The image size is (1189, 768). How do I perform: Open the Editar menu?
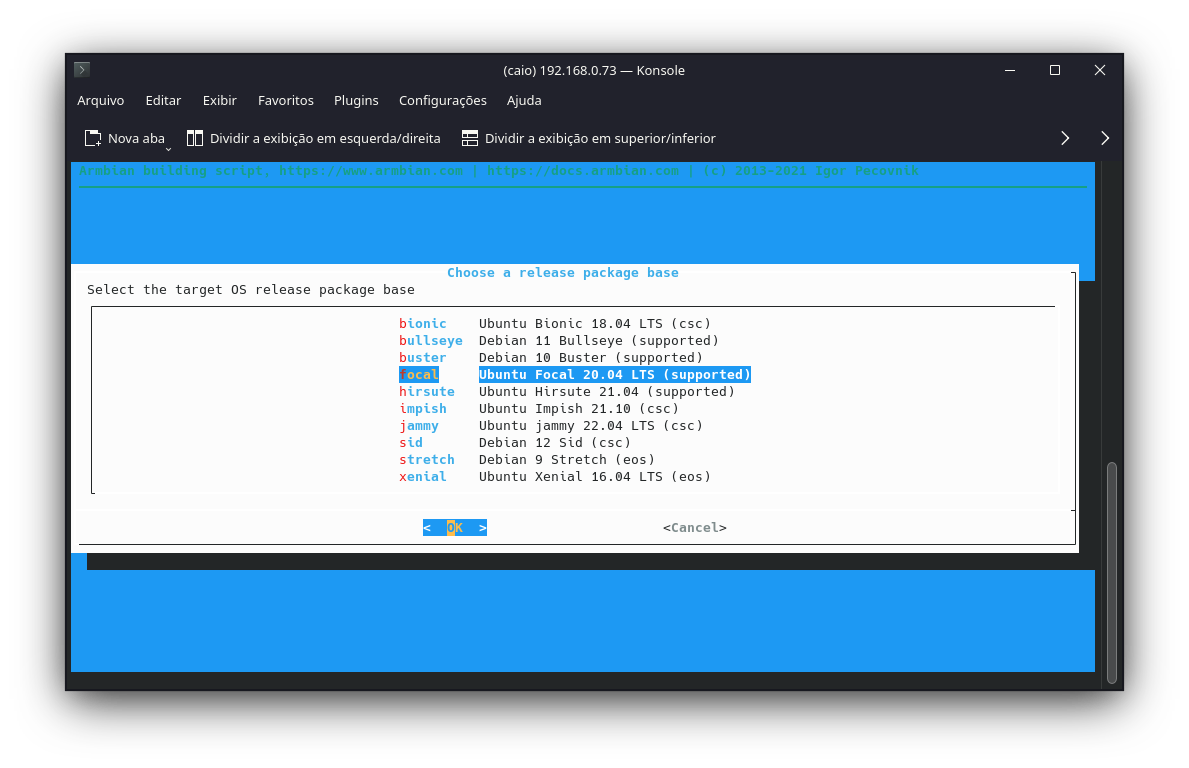coord(163,100)
